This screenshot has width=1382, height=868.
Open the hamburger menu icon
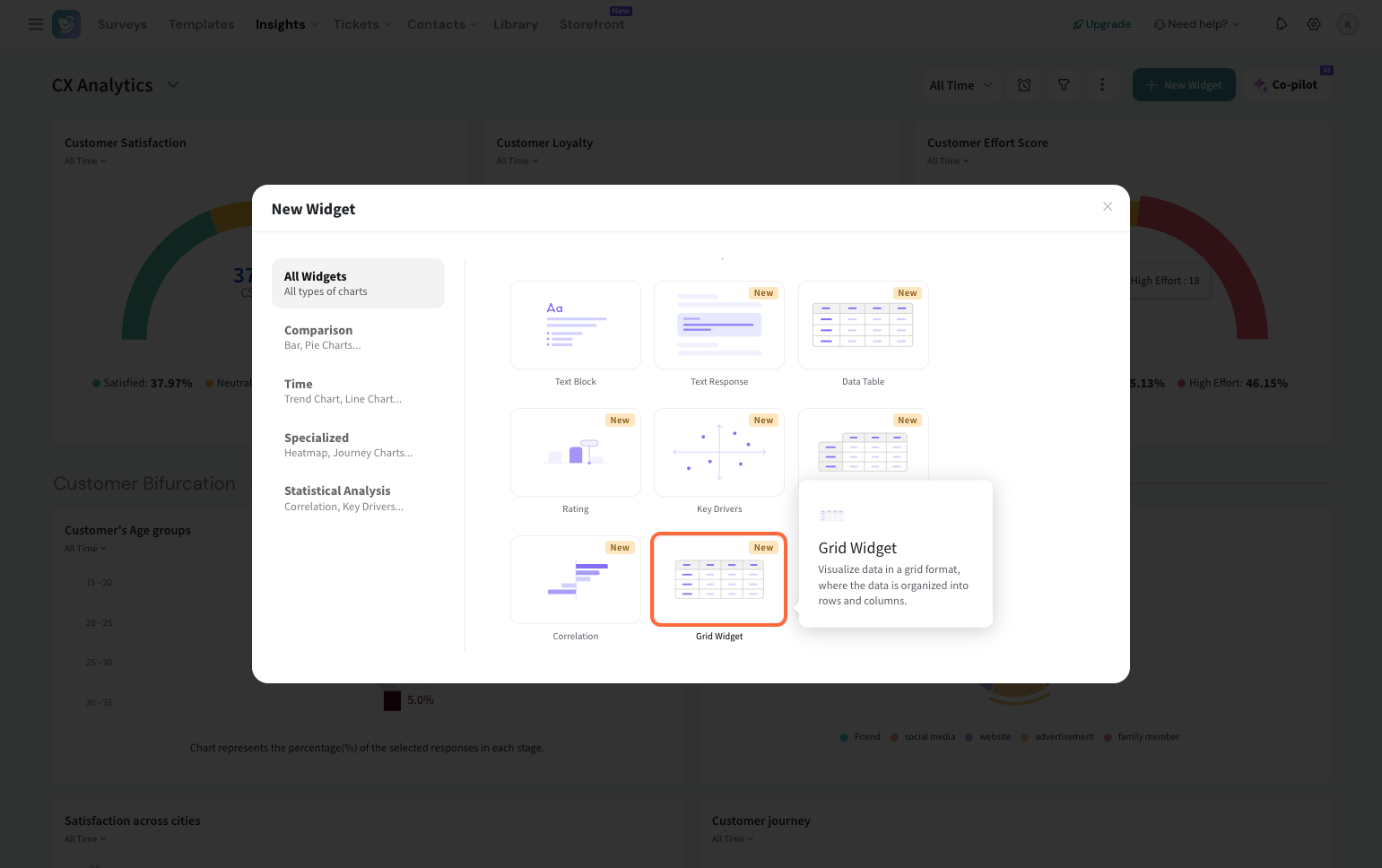pos(36,24)
